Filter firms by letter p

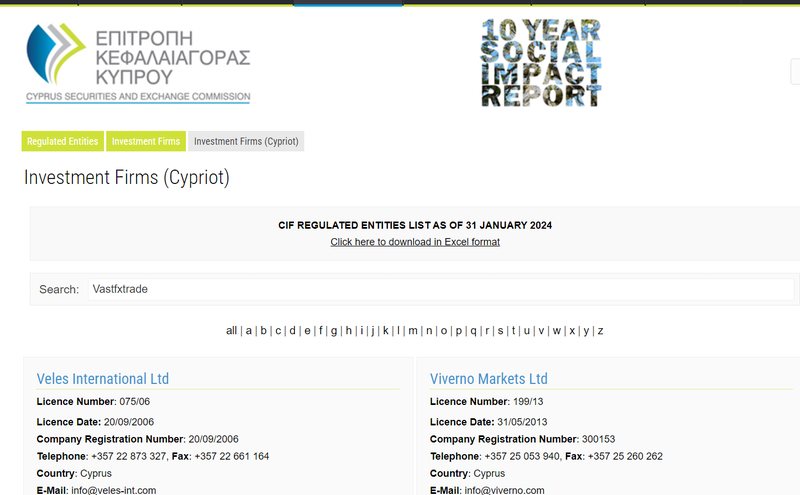[459, 331]
